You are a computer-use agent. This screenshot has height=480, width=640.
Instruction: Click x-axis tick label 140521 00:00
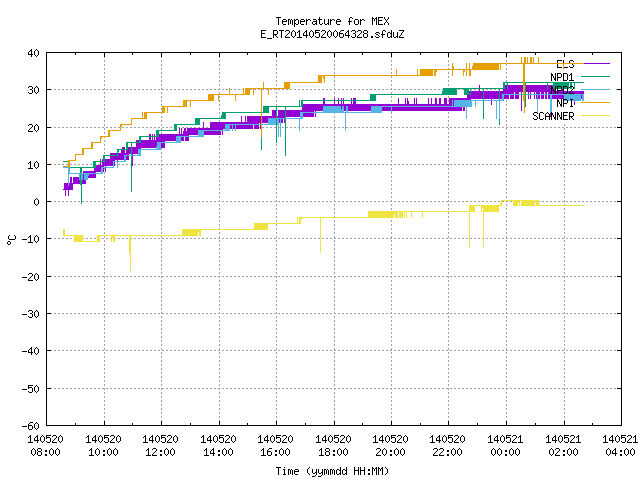pyautogui.click(x=506, y=446)
